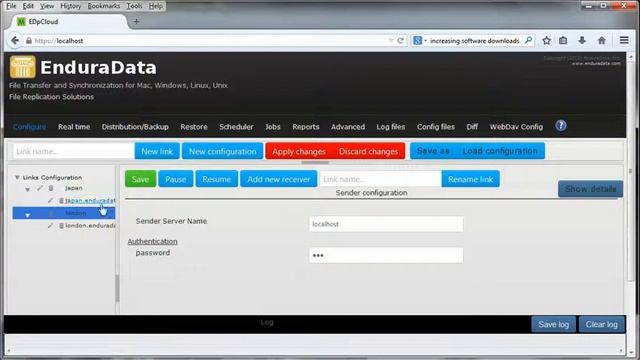
Task: Open the Advanced tab
Action: [348, 127]
